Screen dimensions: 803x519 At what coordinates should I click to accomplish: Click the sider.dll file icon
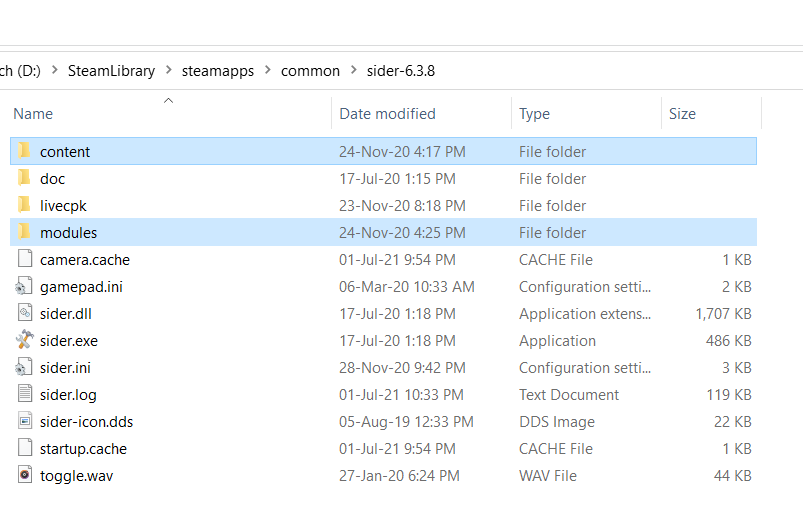(25, 313)
